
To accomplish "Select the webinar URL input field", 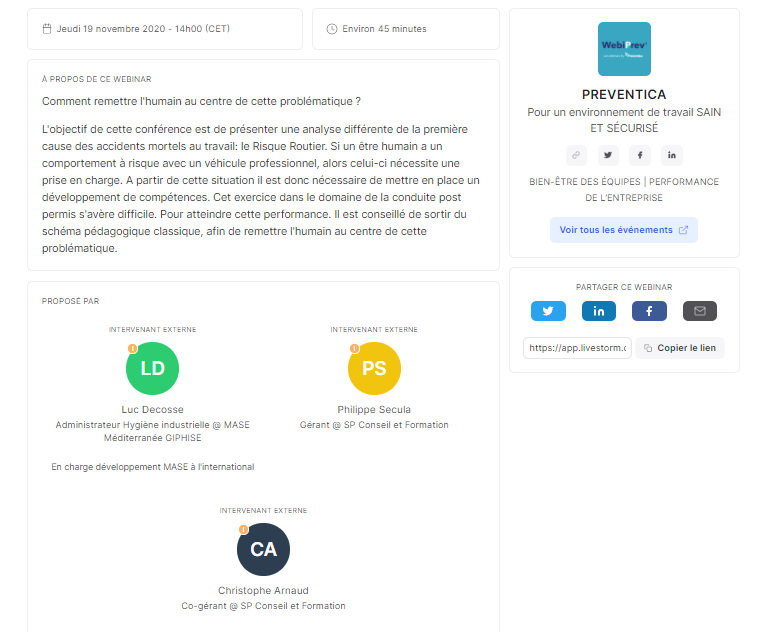I will pyautogui.click(x=577, y=348).
